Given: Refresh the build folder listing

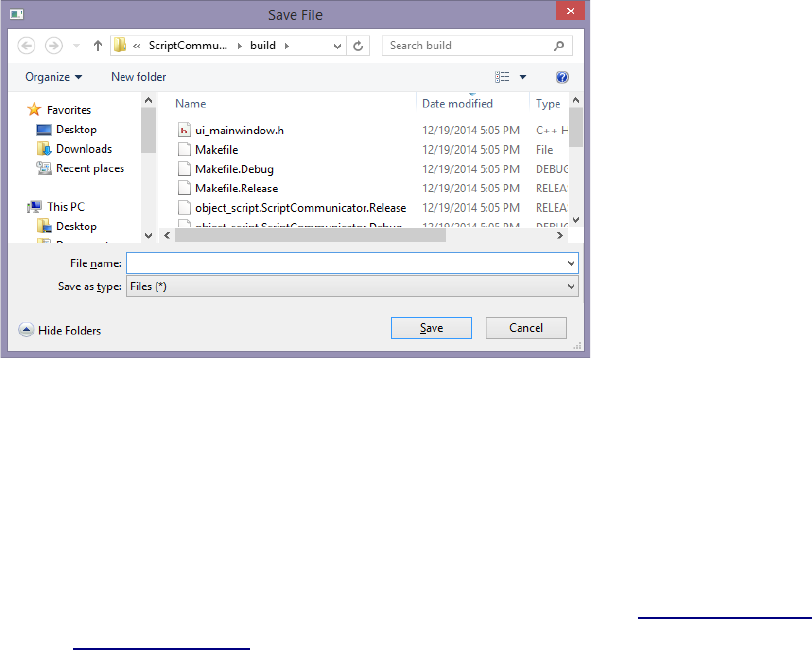Looking at the screenshot, I should 358,46.
